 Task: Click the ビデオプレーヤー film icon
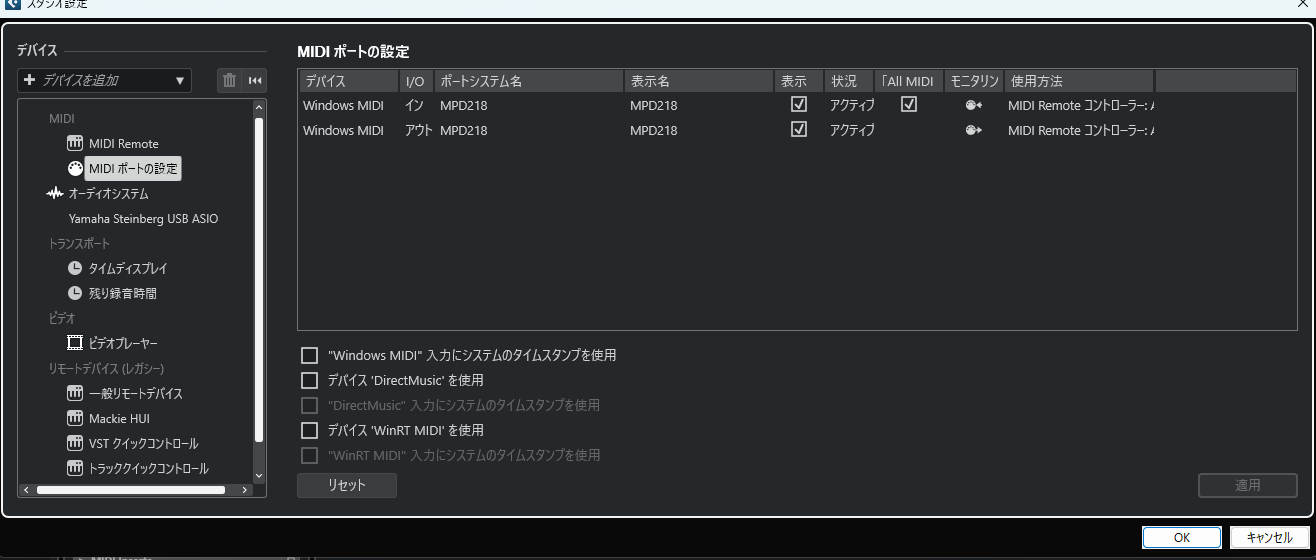tap(75, 343)
